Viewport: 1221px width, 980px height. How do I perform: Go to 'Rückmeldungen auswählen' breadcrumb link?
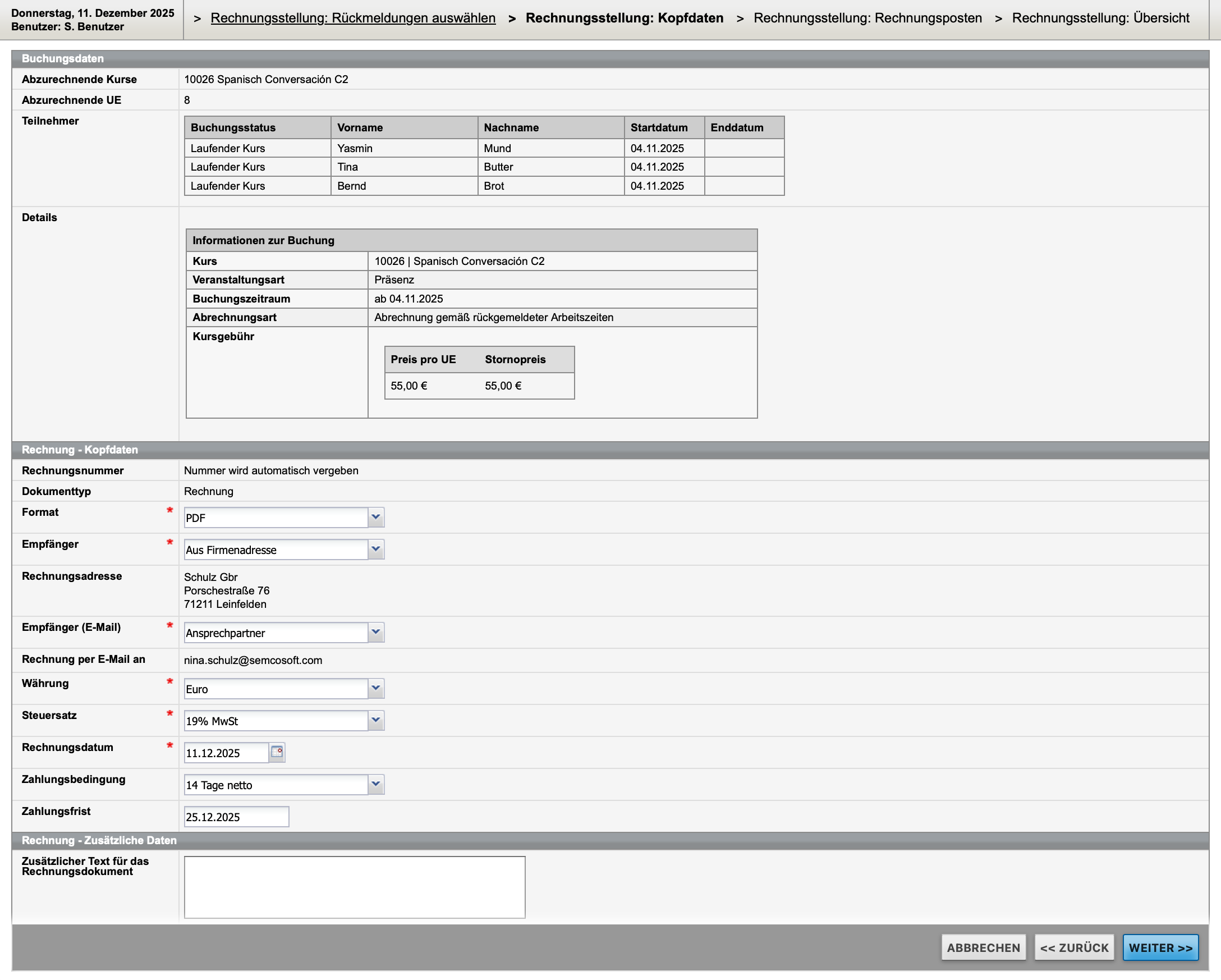click(353, 18)
